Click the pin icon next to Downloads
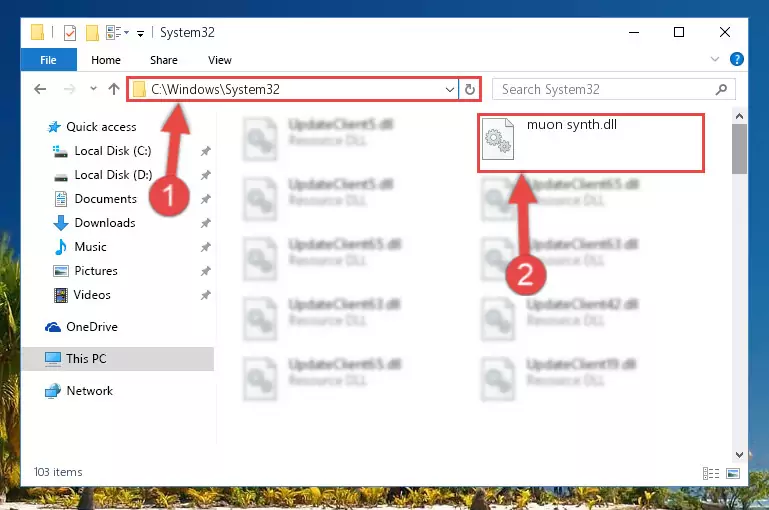The width and height of the screenshot is (769, 510). [205, 223]
